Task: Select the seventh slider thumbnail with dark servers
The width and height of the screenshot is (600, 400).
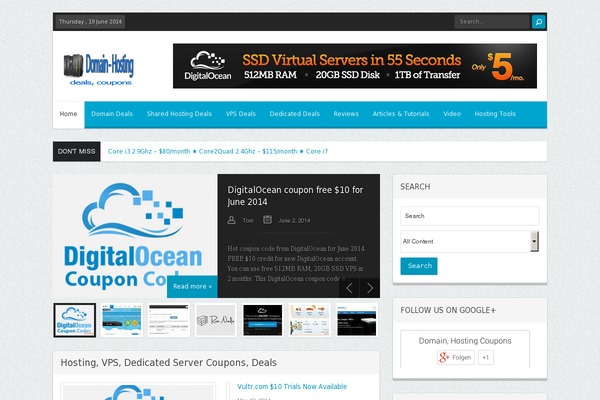Action: click(357, 320)
